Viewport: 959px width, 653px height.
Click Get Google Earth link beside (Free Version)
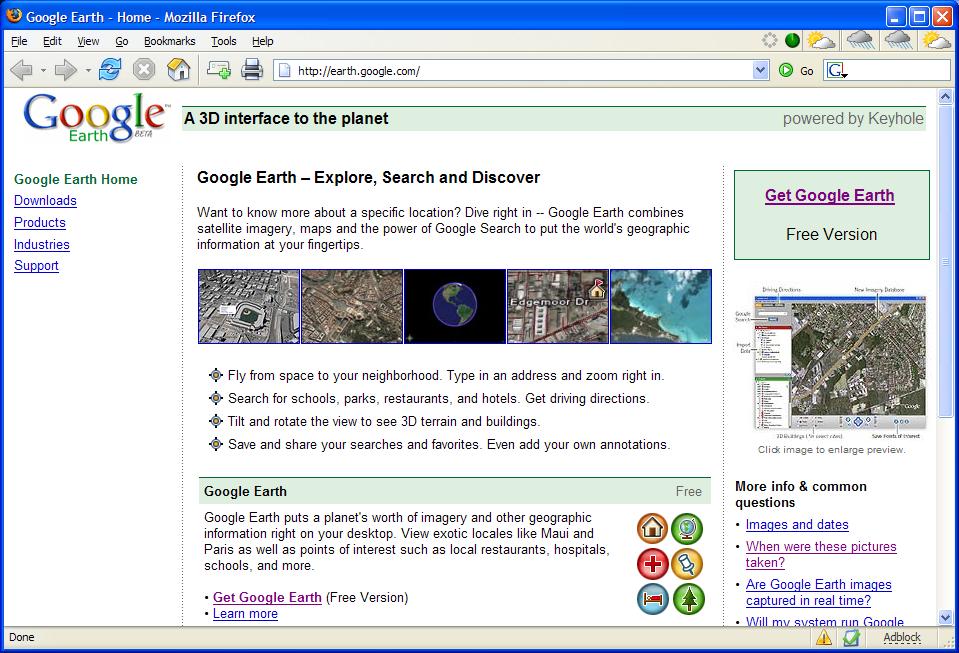[267, 597]
